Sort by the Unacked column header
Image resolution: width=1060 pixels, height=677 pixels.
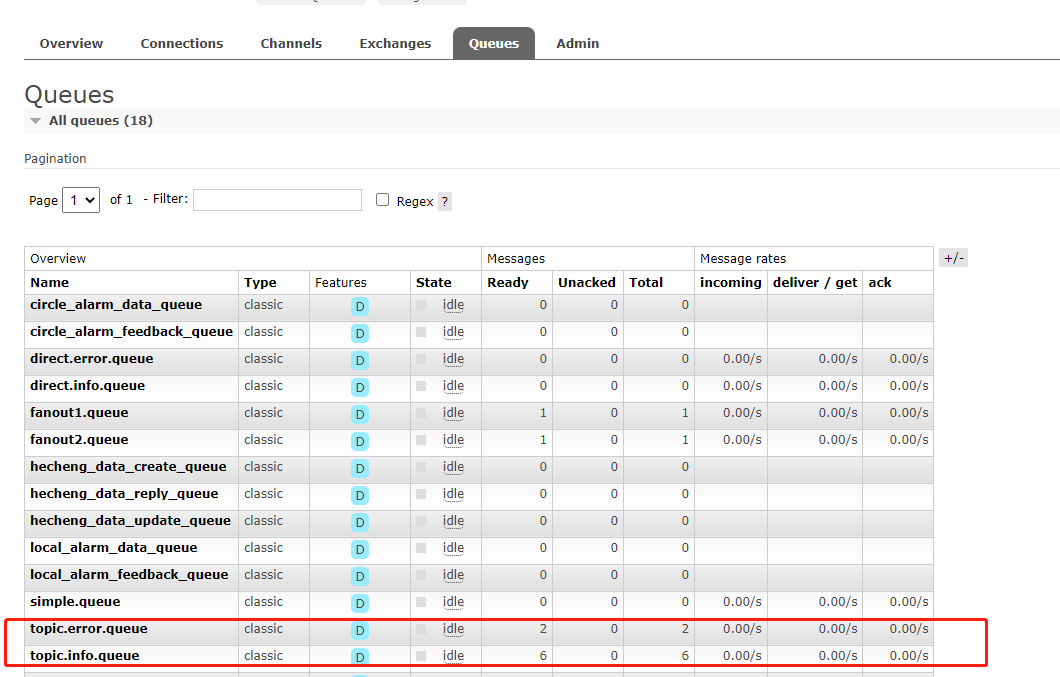[x=587, y=283]
